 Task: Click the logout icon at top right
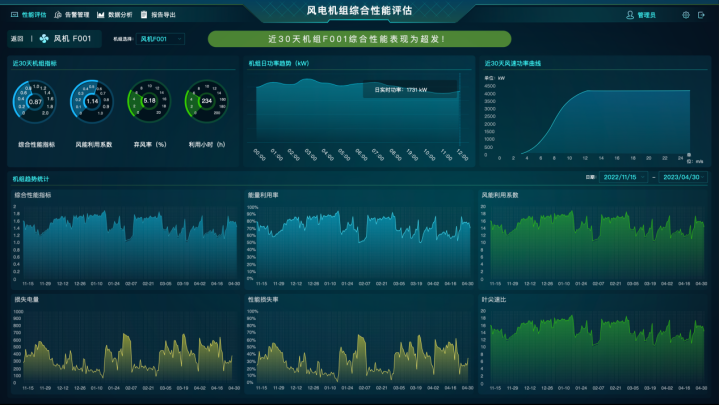tap(703, 15)
